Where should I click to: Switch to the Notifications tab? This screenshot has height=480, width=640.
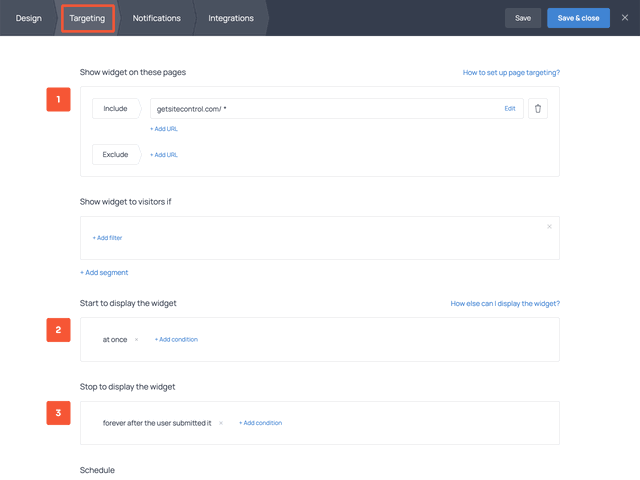(x=156, y=18)
